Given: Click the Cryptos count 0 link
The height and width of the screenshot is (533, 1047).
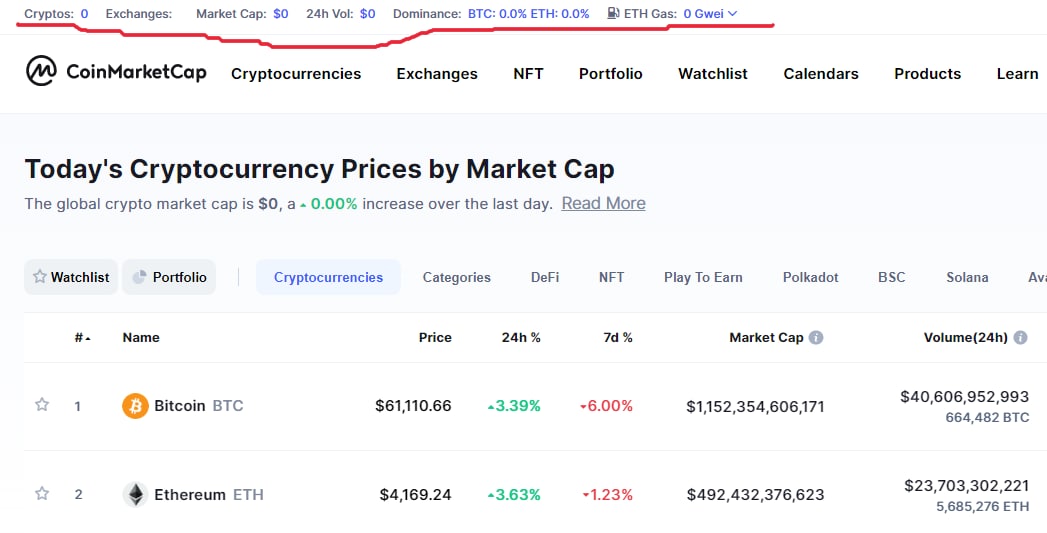Looking at the screenshot, I should pos(84,13).
